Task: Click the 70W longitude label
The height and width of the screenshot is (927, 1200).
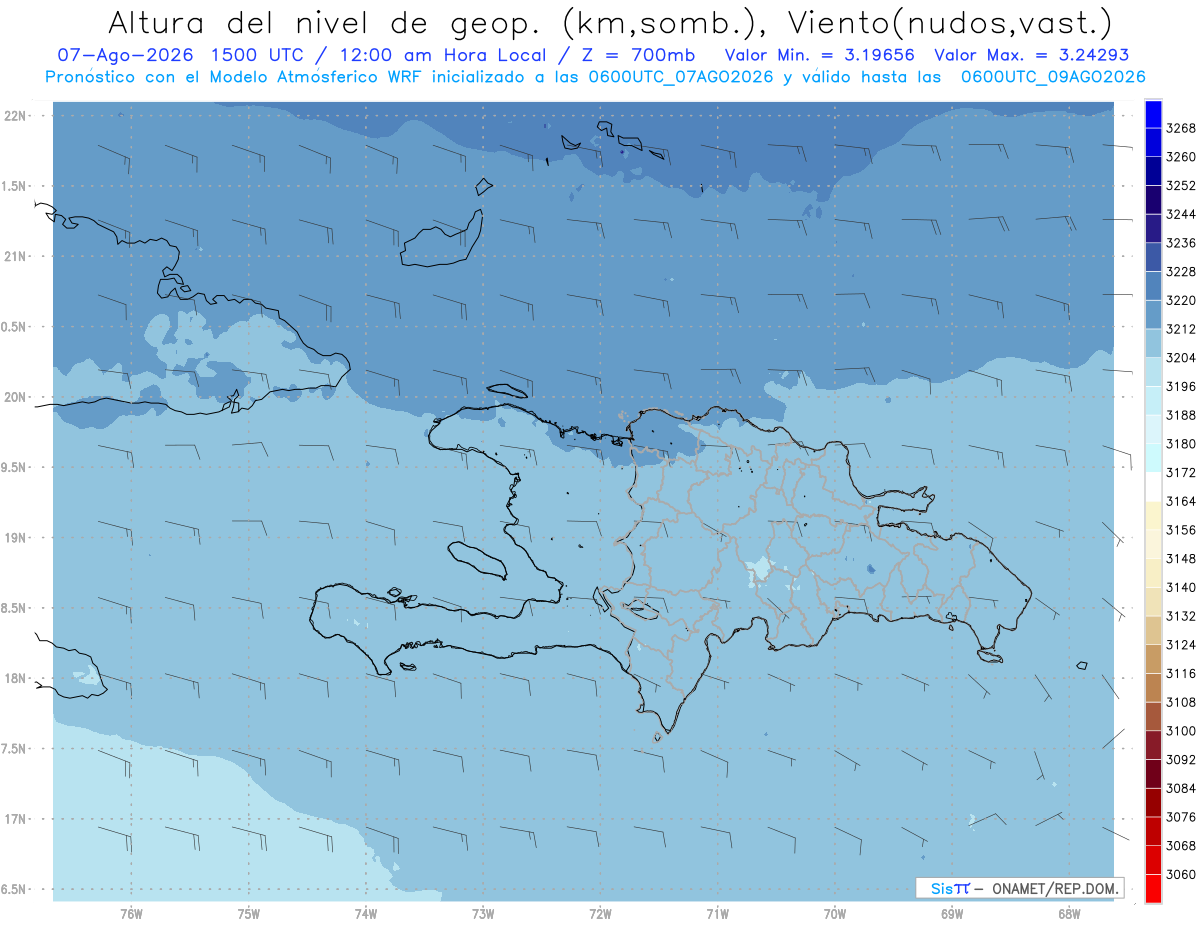Action: 835,913
